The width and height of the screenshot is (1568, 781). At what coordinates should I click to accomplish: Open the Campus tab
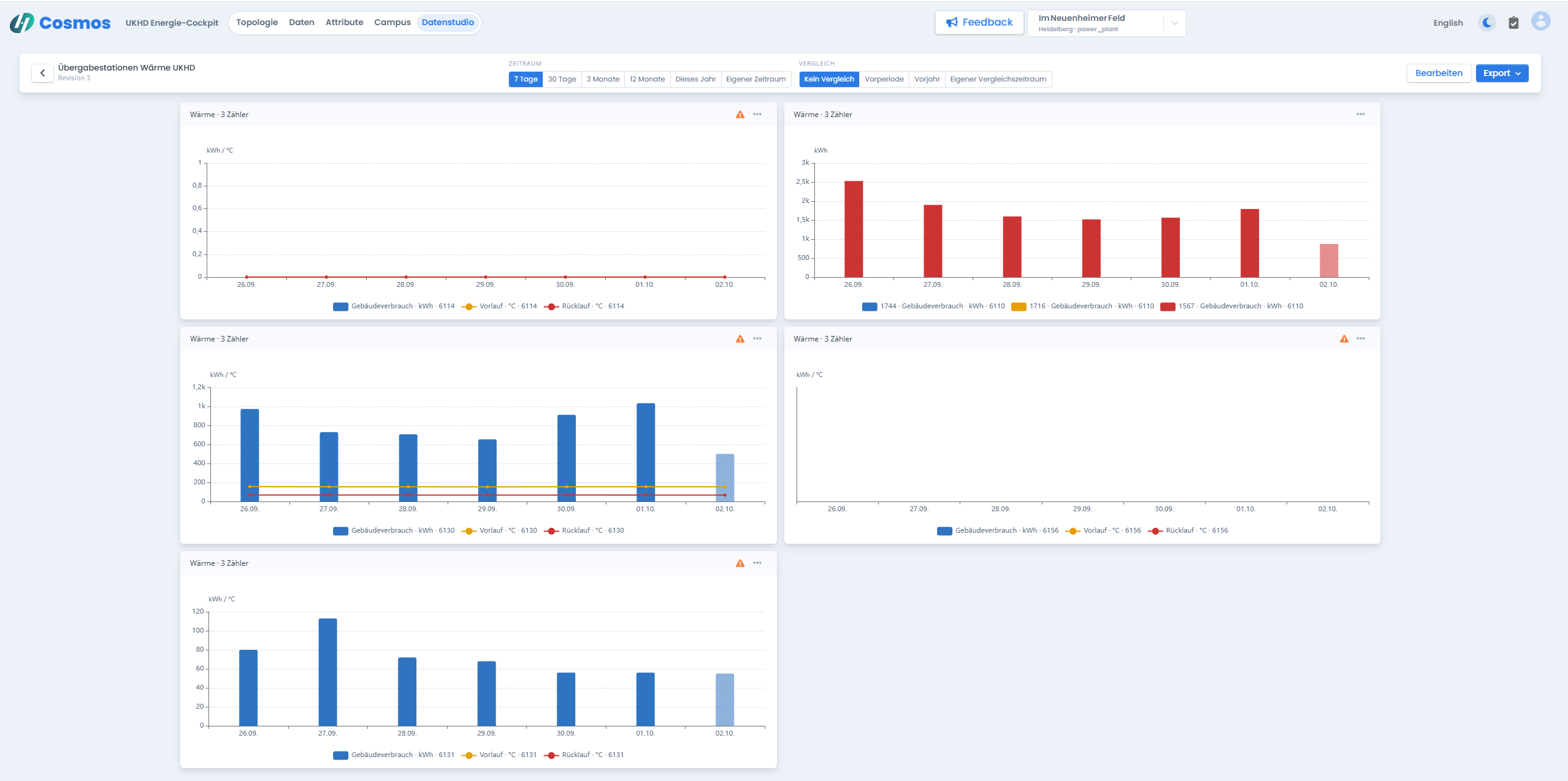pyautogui.click(x=392, y=23)
